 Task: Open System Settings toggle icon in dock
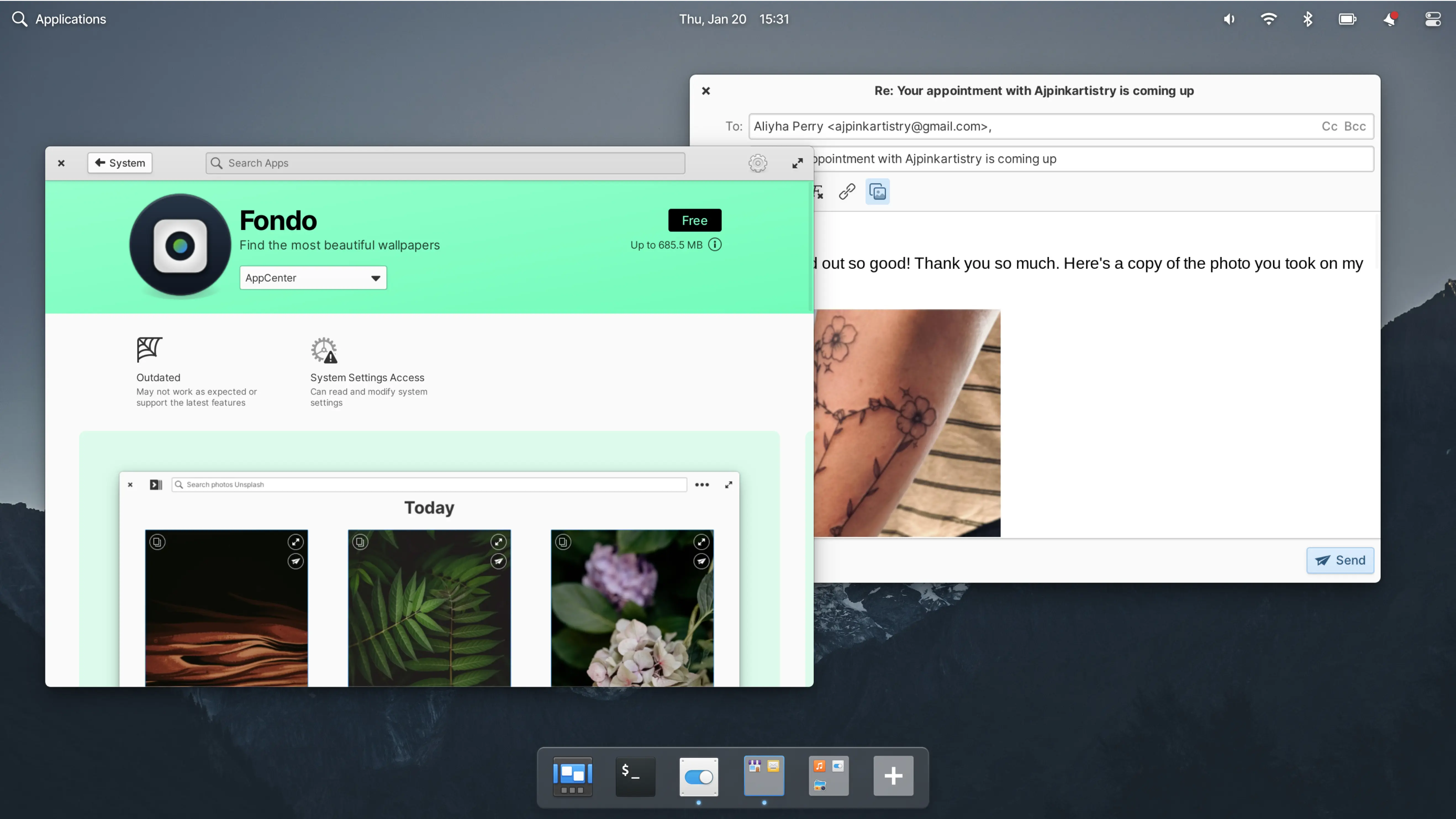coord(699,776)
